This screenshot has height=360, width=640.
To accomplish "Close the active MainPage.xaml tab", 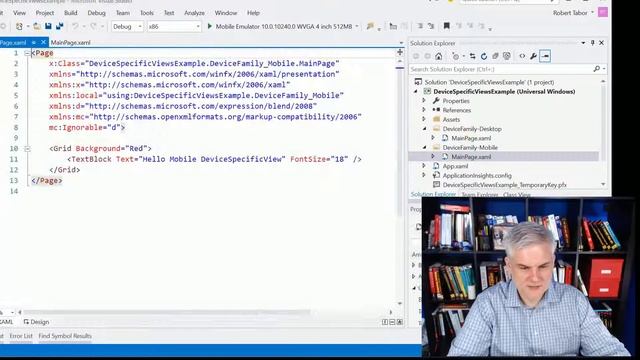I will tap(44, 42).
